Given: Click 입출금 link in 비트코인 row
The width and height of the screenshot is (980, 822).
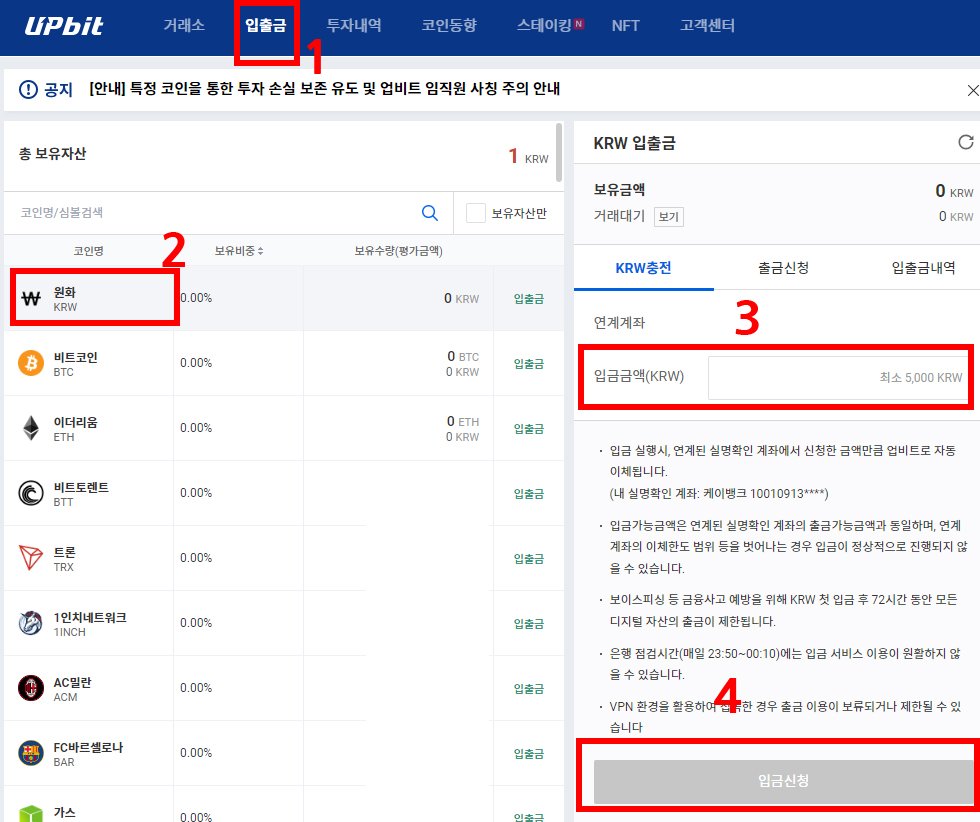Looking at the screenshot, I should pyautogui.click(x=529, y=364).
